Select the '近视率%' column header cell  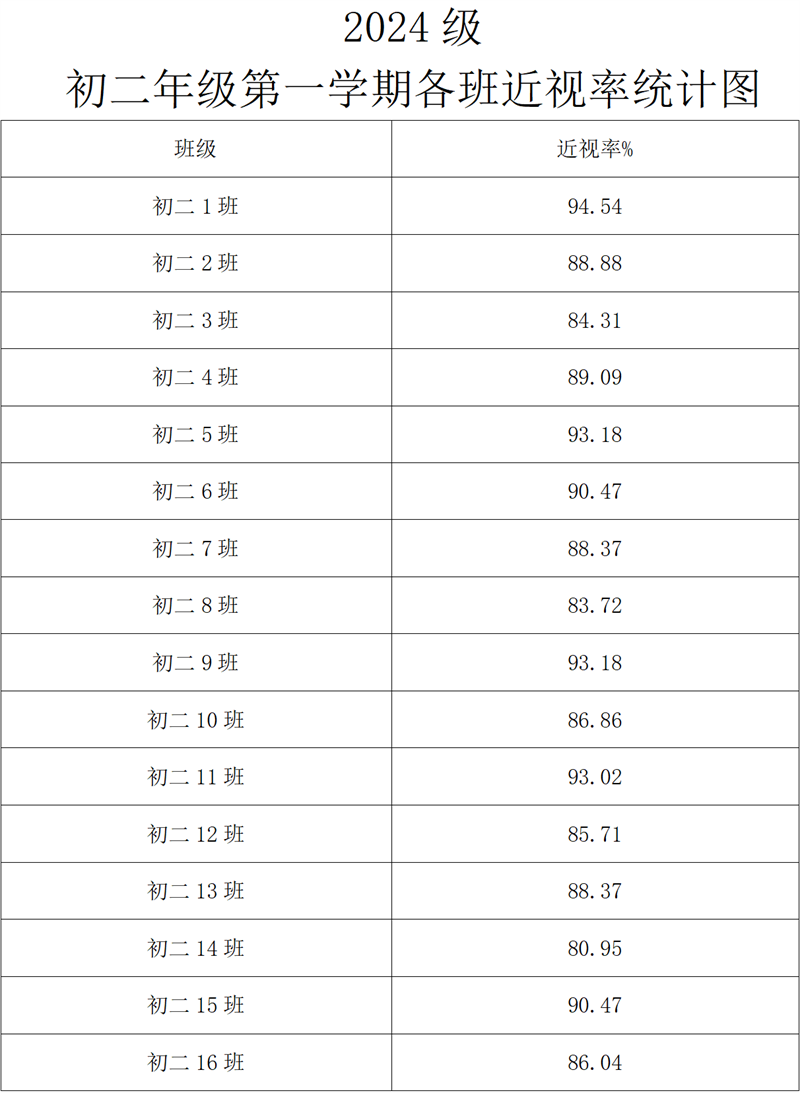point(595,149)
